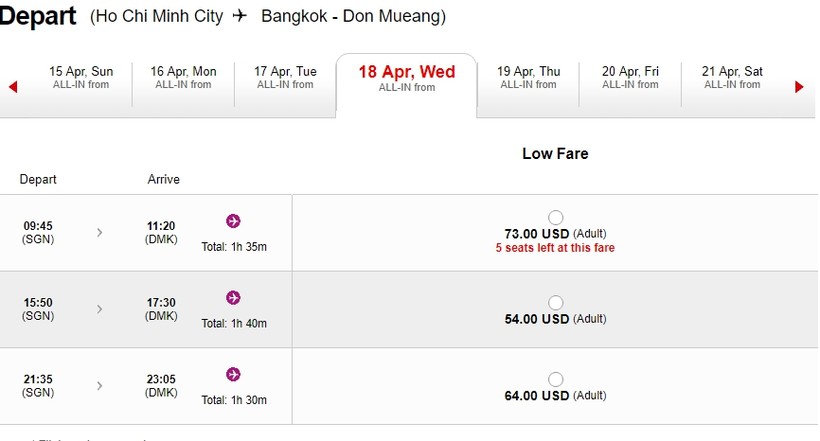Select the 54.00 USD fare radio button
This screenshot has width=820, height=441.
click(556, 302)
